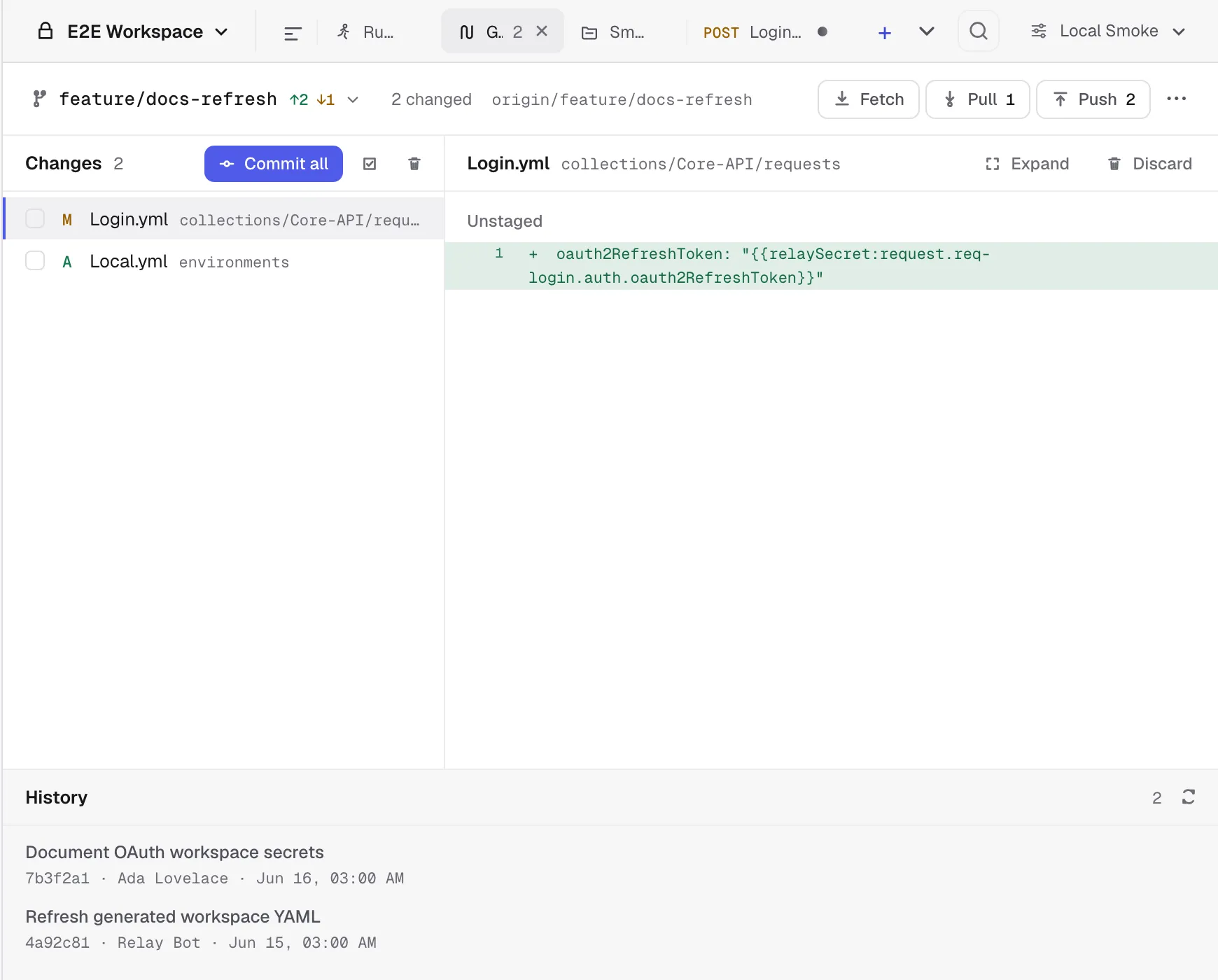Check the Login.yml checkbox
Screen dimensions: 1218x980
(35, 218)
